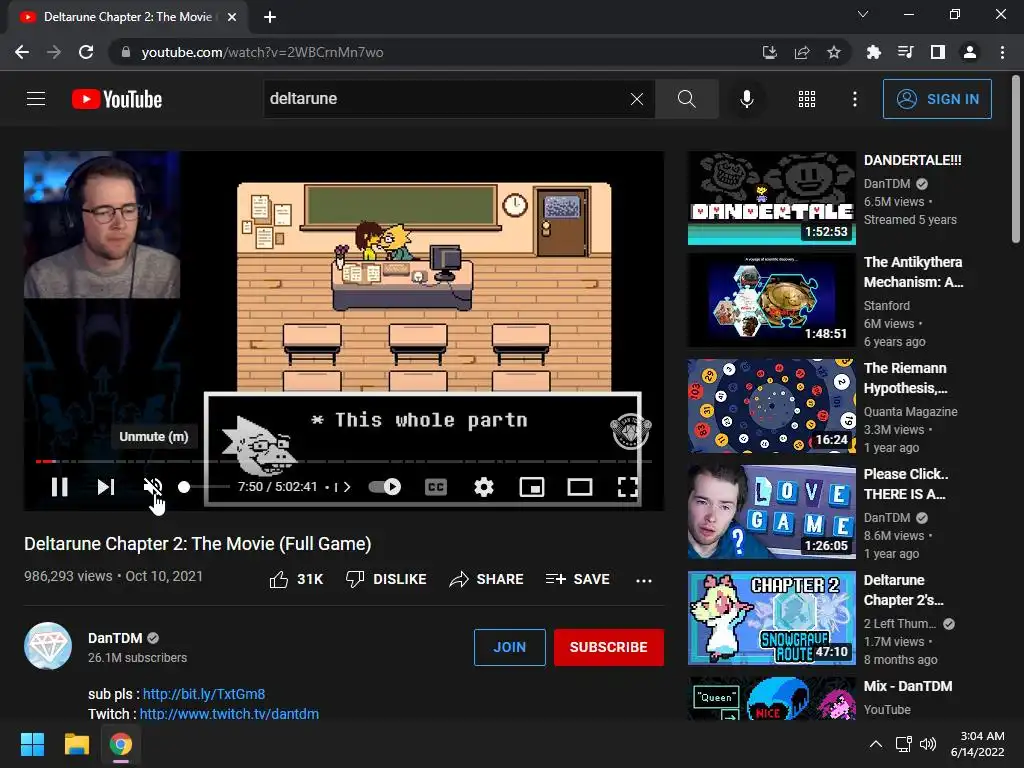This screenshot has height=768, width=1024.
Task: Open the bit.ly/TxtGm8 link
Action: (204, 694)
